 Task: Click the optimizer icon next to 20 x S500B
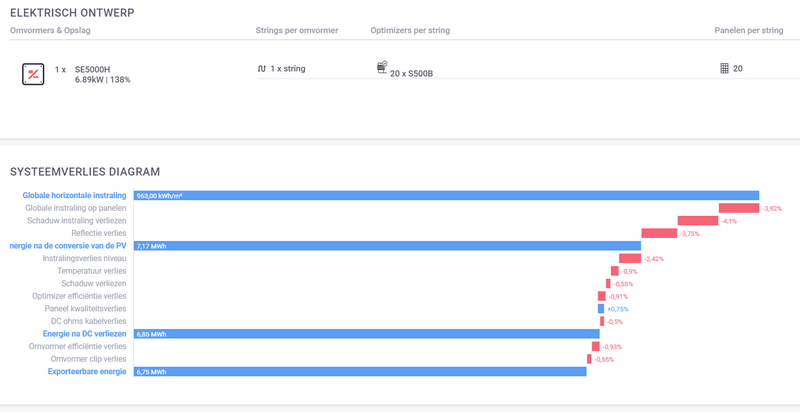tap(381, 68)
